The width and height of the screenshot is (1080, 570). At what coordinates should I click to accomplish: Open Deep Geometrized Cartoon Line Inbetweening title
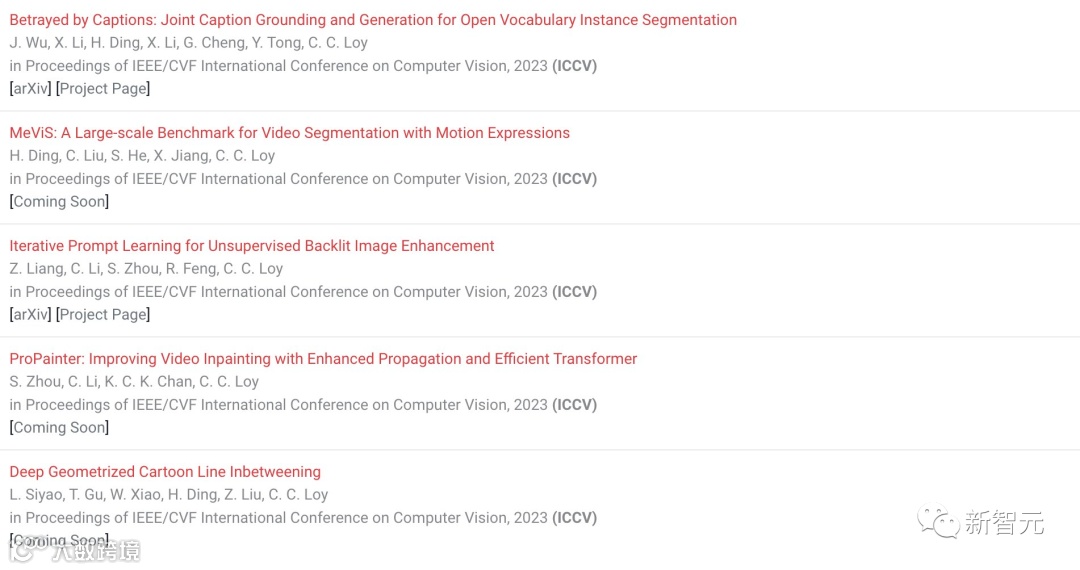click(165, 472)
